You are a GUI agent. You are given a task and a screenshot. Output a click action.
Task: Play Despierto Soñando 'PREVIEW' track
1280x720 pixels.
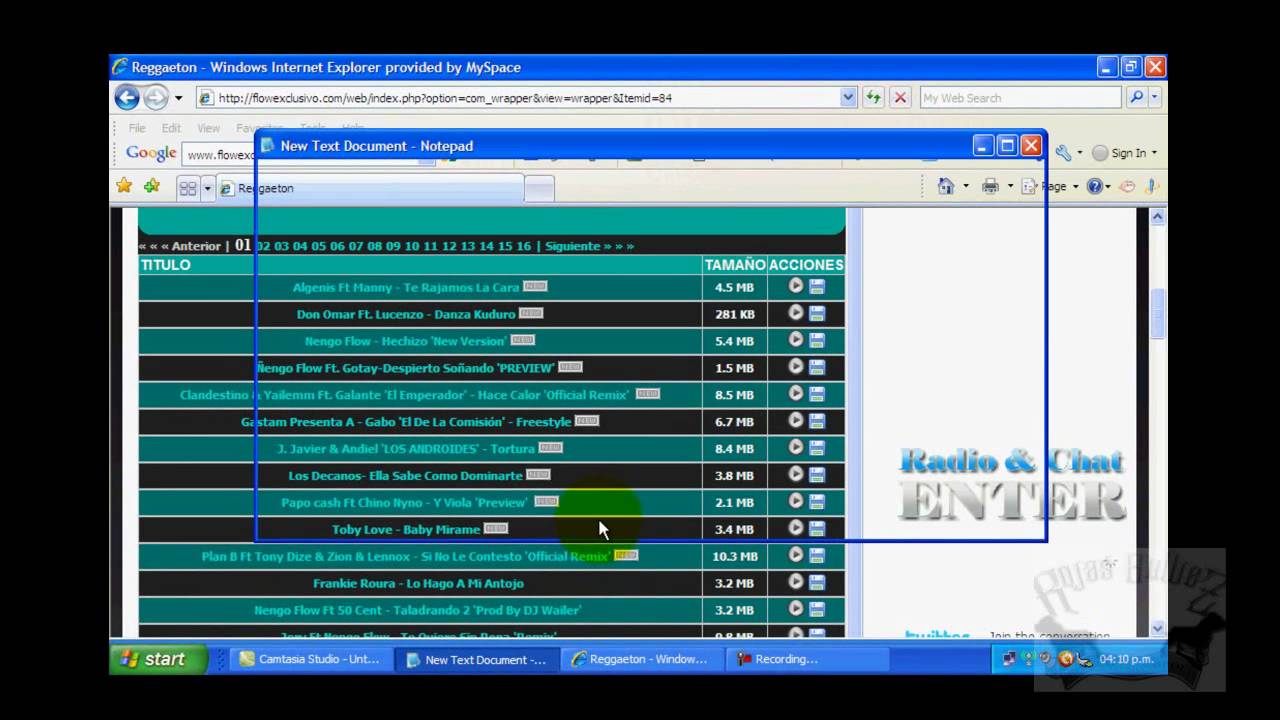pos(796,367)
